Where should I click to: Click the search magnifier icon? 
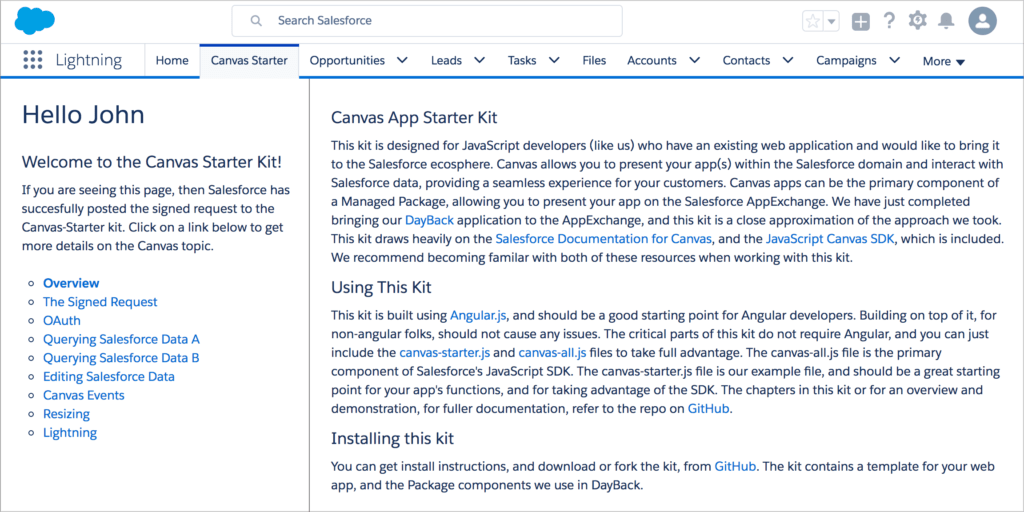pyautogui.click(x=256, y=21)
